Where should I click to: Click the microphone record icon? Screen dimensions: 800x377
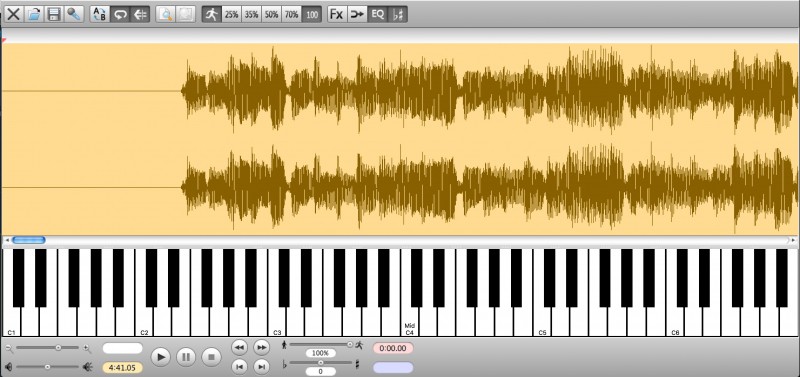coord(73,14)
